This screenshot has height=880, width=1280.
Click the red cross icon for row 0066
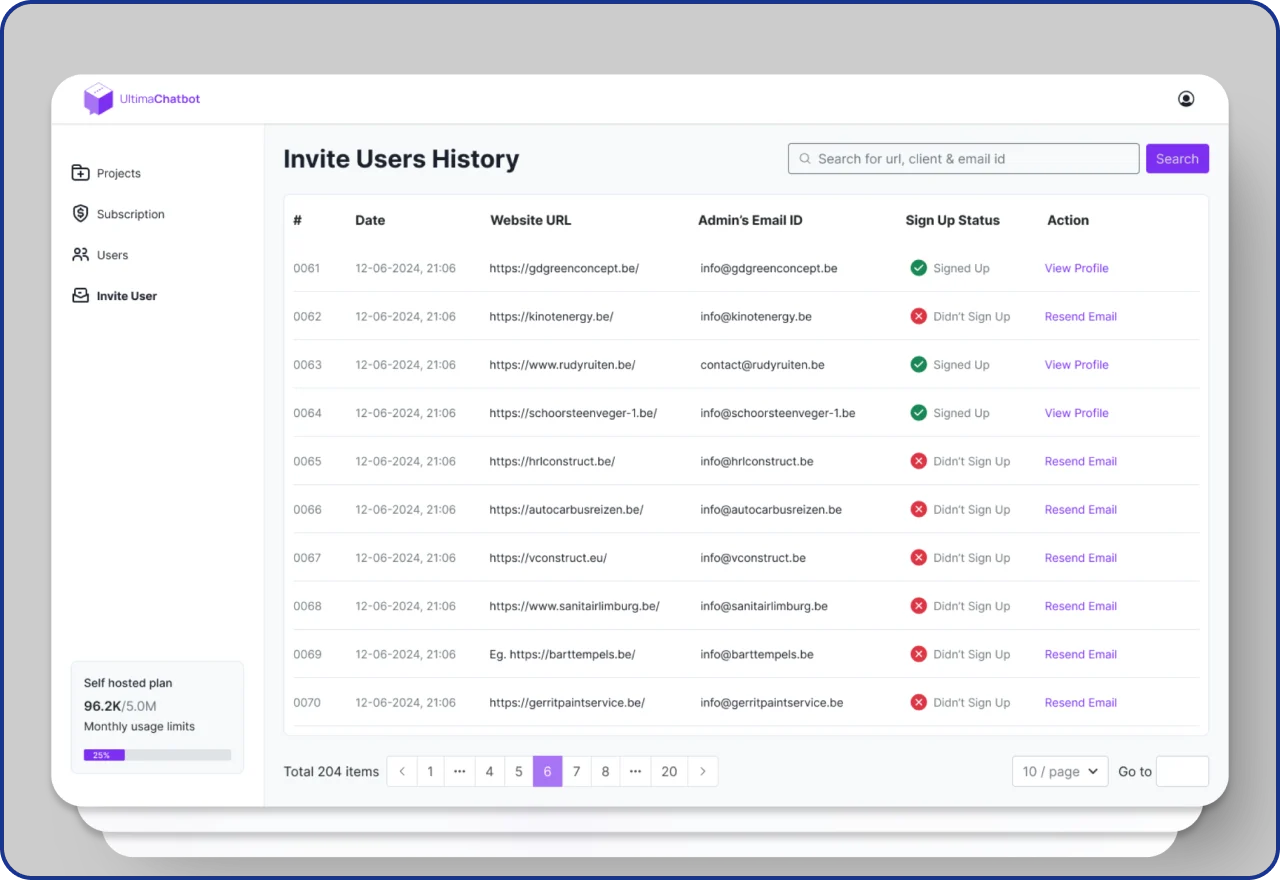pyautogui.click(x=918, y=510)
